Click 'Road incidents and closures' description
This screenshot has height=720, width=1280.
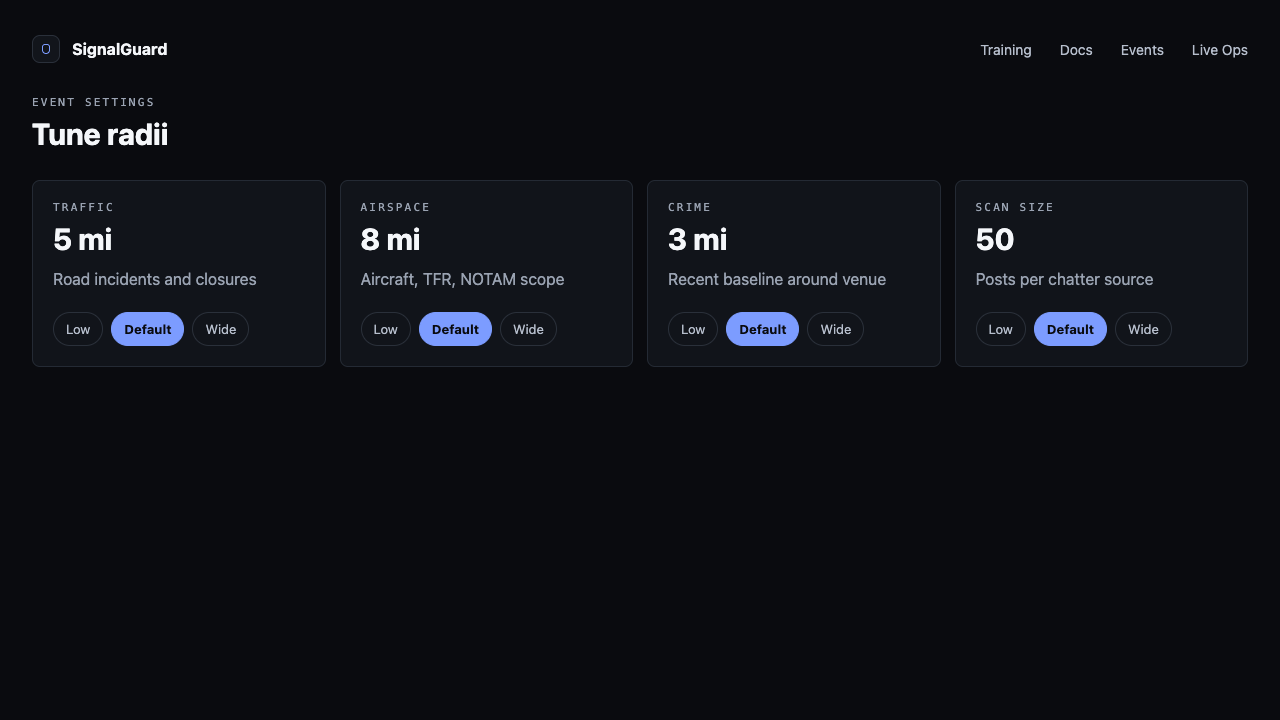(155, 279)
